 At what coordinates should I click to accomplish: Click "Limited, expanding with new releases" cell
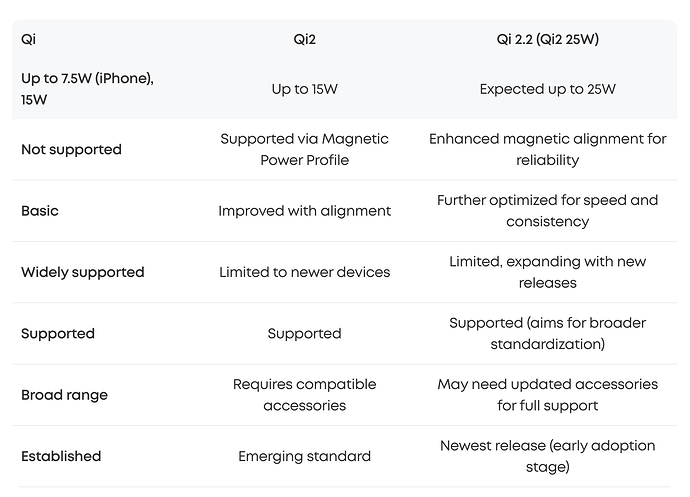coord(547,272)
